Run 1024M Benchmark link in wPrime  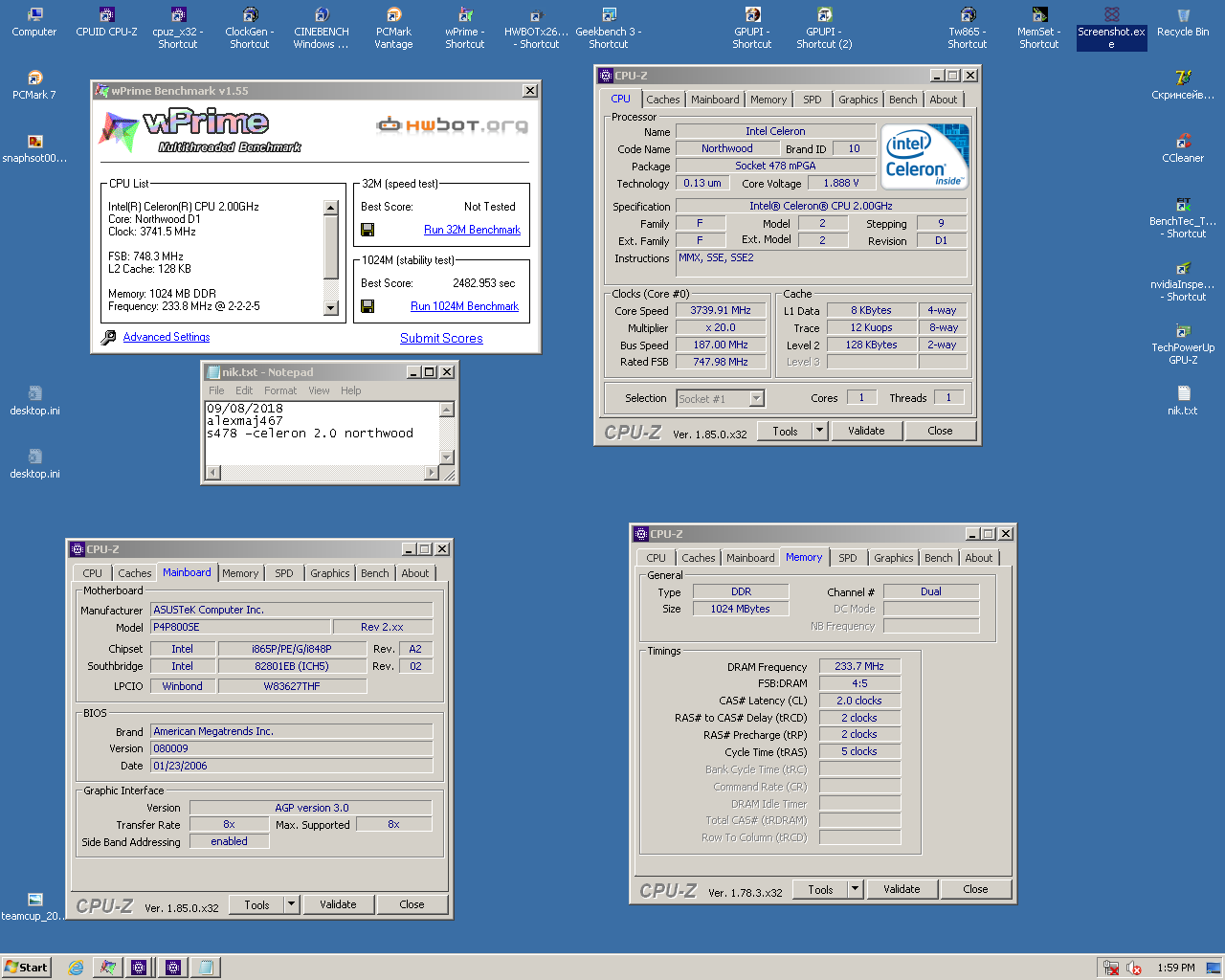tap(464, 306)
